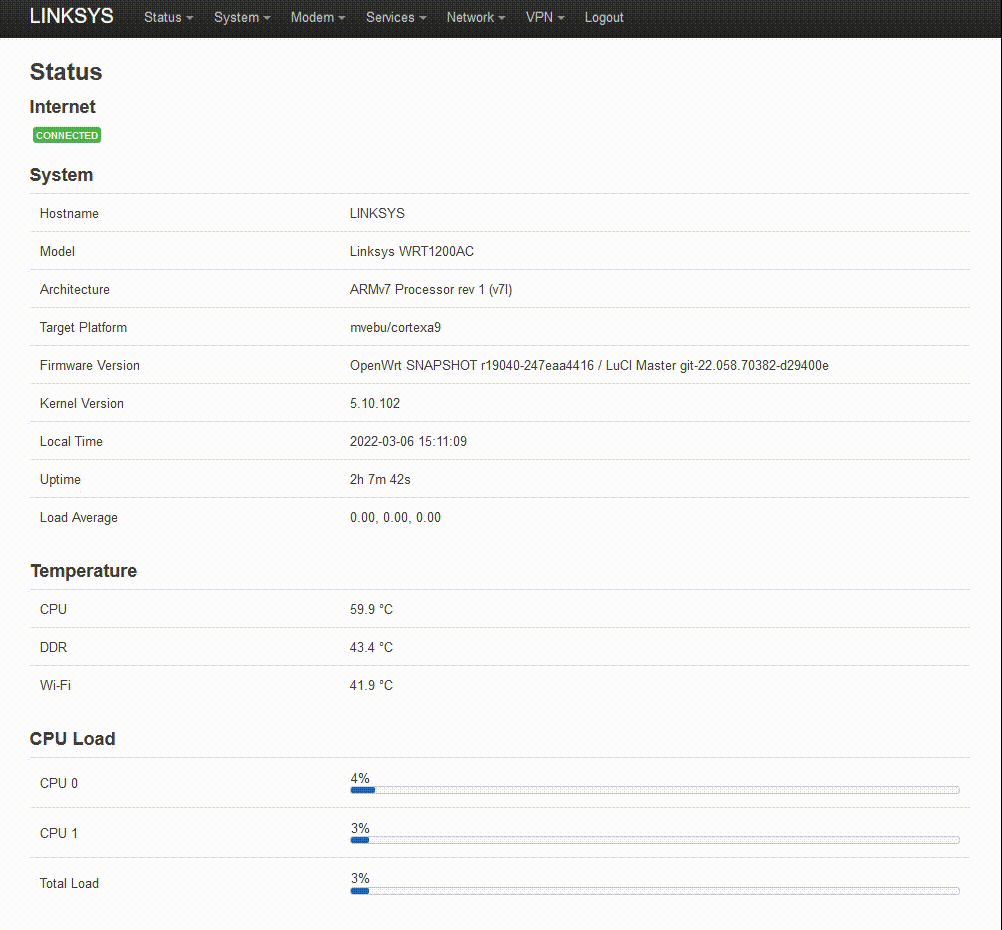Click the Uptime label
The width and height of the screenshot is (1002, 930).
coord(60,479)
